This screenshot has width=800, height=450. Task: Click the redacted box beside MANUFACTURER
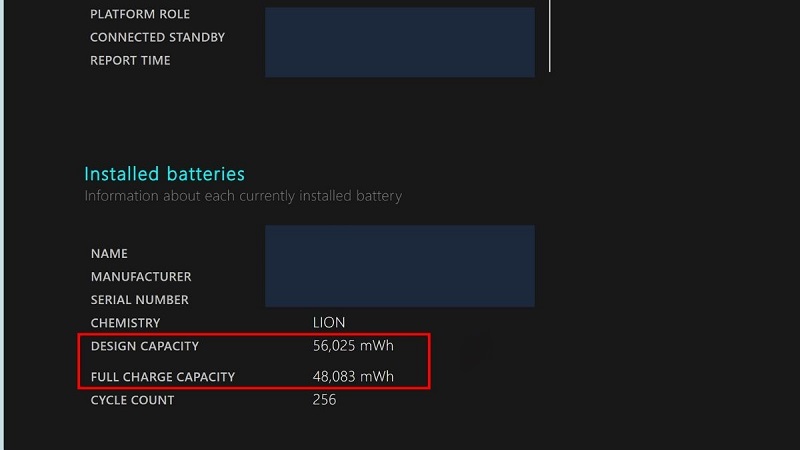(399, 277)
